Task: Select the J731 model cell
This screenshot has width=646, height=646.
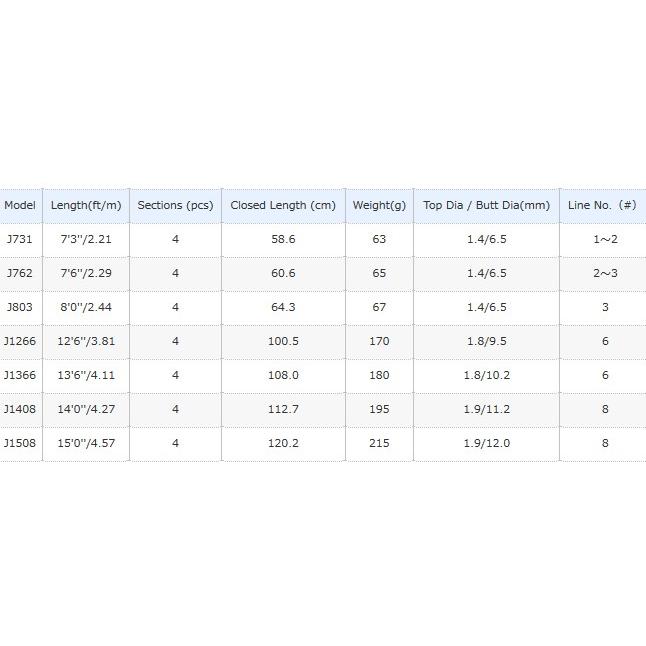Action: [x=19, y=240]
